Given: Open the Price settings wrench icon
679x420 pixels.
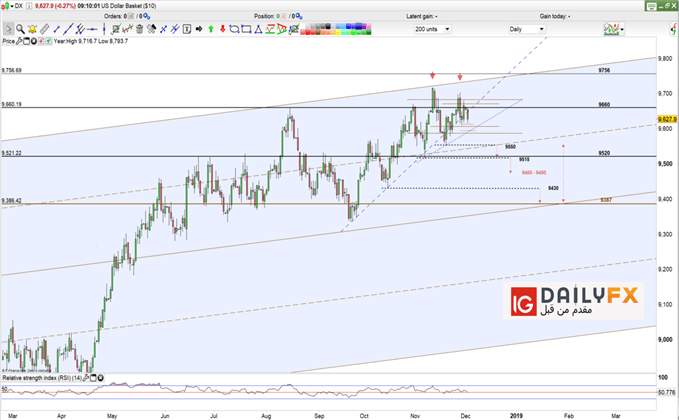Looking at the screenshot, I should tap(19, 41).
